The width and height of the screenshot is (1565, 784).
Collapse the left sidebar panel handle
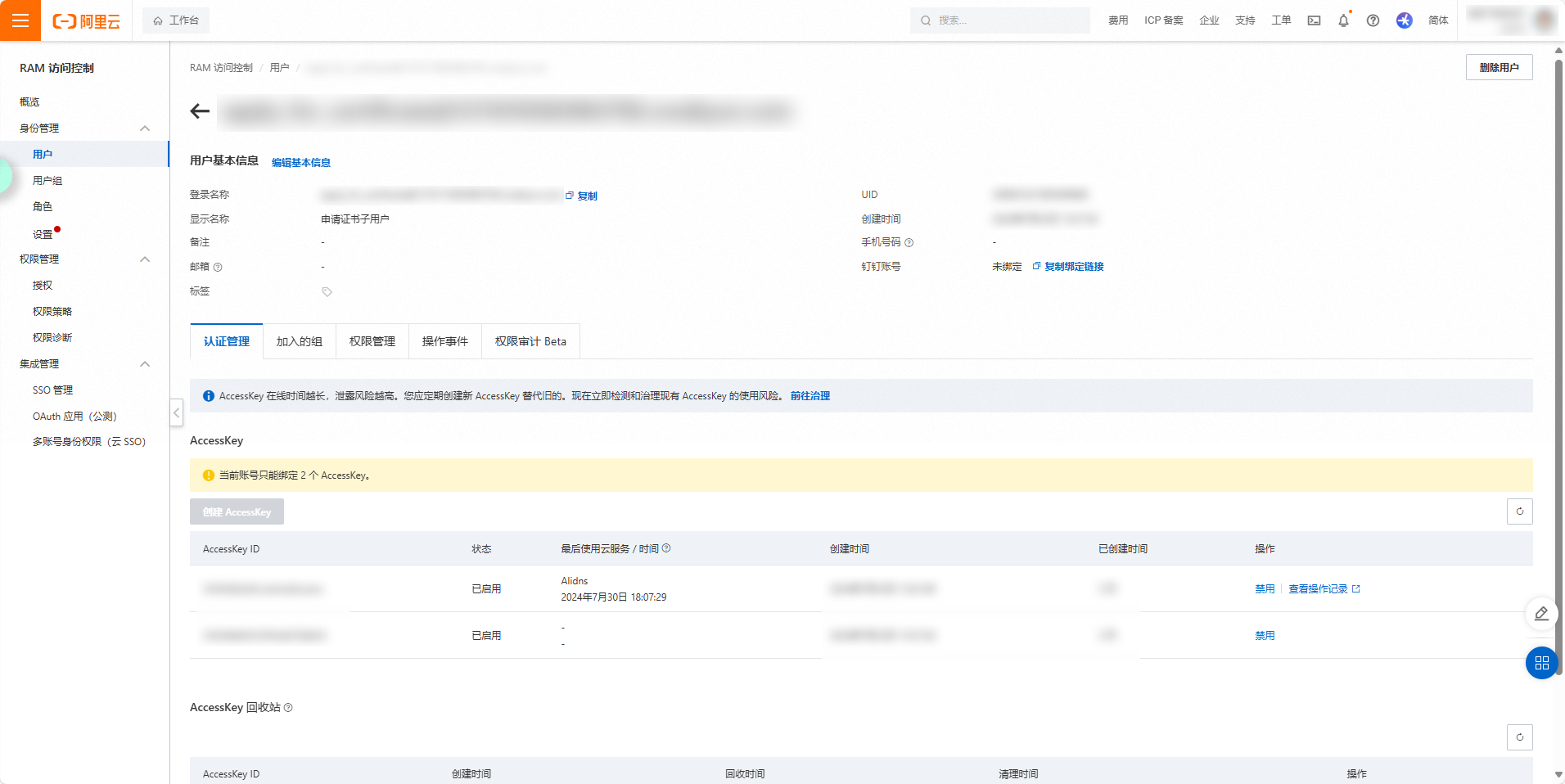(x=176, y=412)
